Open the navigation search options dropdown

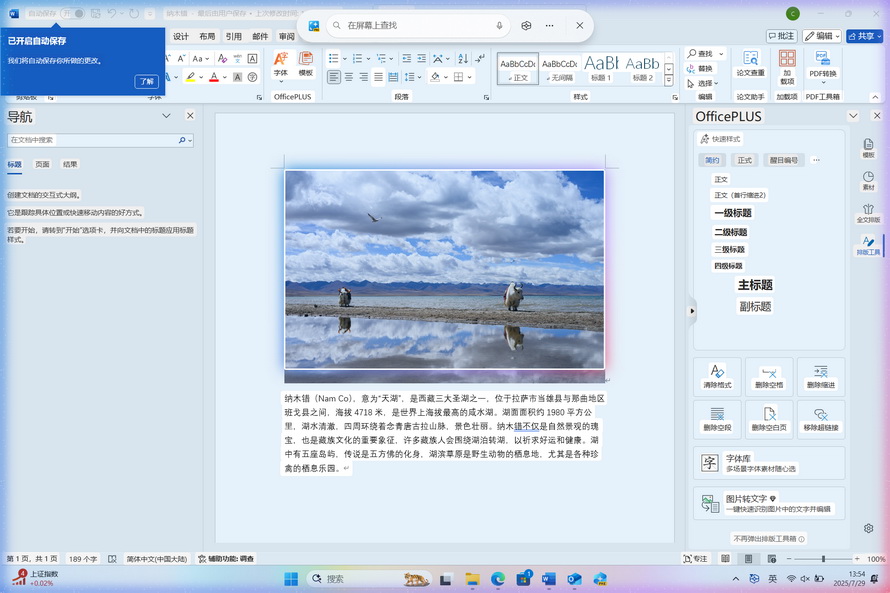pyautogui.click(x=190, y=141)
